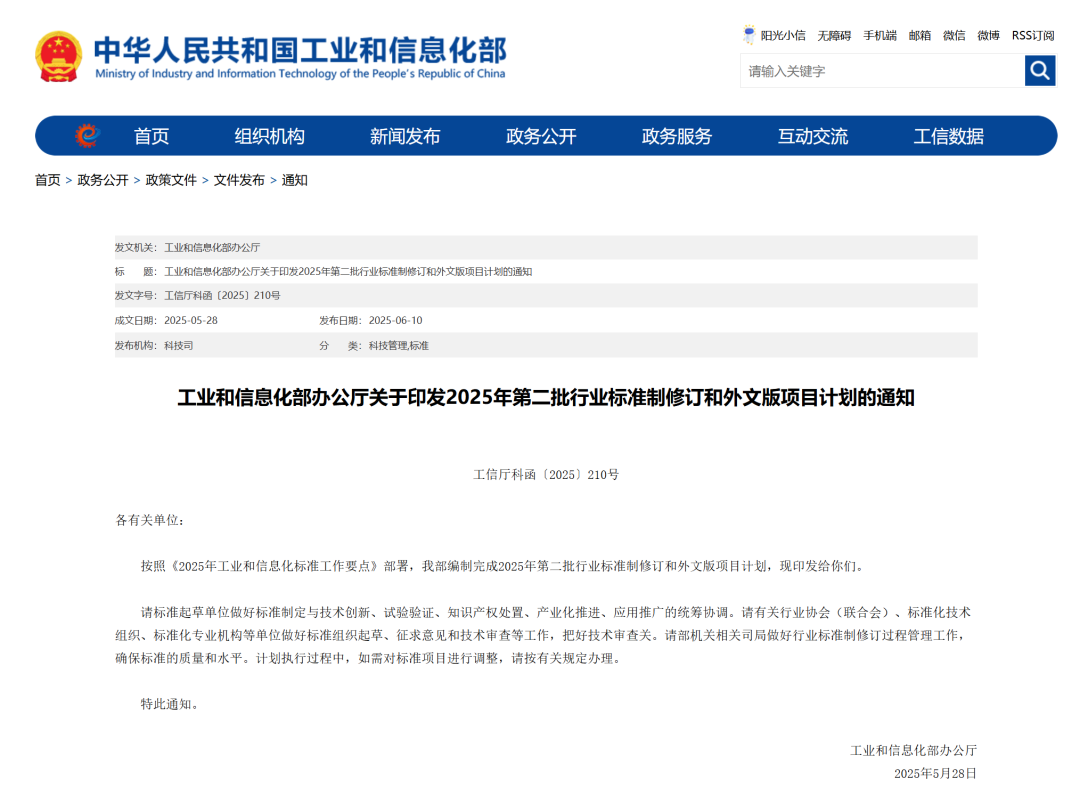Click the 微信 WeChat icon link
The height and width of the screenshot is (788, 1080).
(x=953, y=35)
